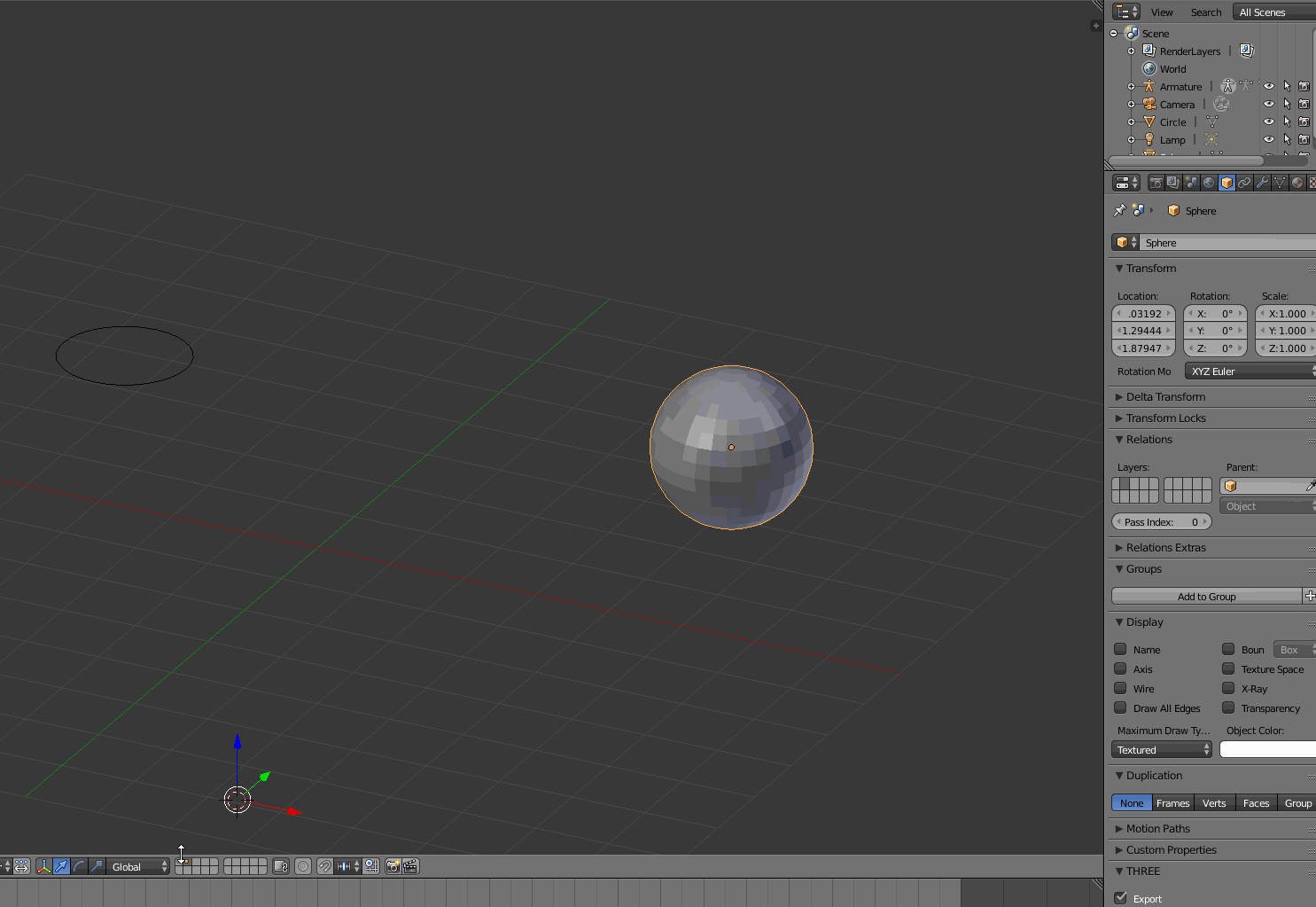Select Frames duplication option
This screenshot has width=1316, height=907.
(x=1172, y=803)
